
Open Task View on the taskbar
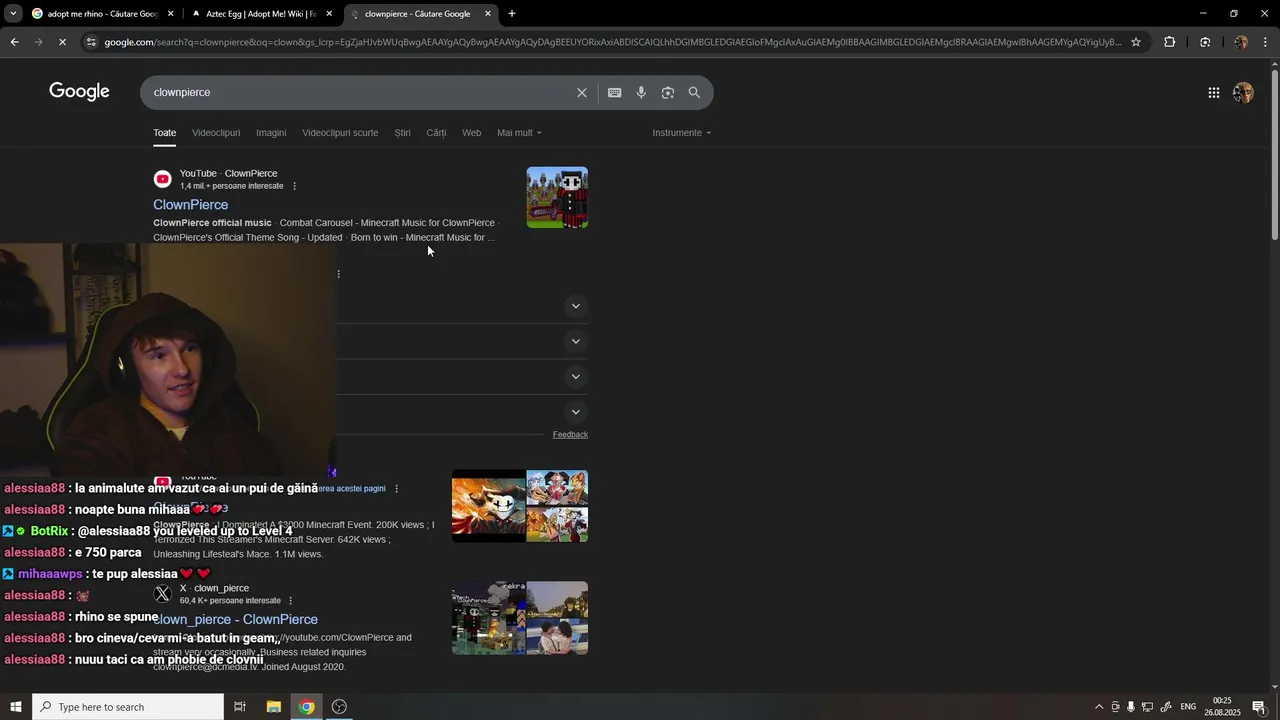point(240,707)
